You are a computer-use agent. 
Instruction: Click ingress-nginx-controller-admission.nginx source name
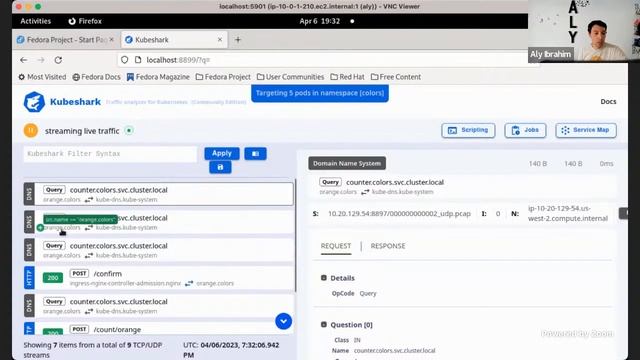(x=125, y=283)
